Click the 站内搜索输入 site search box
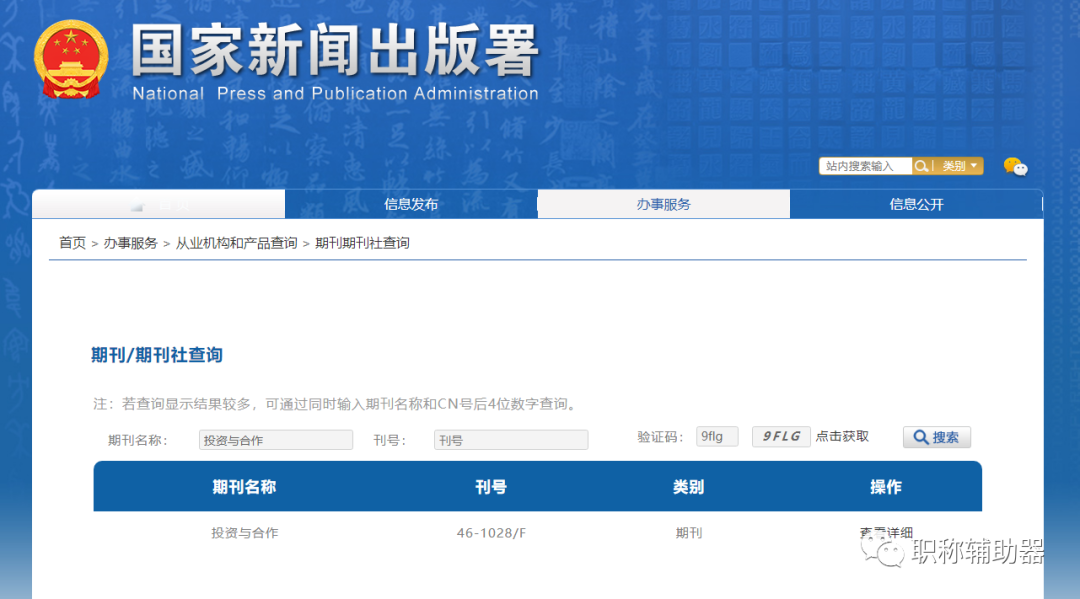Image resolution: width=1080 pixels, height=599 pixels. 864,166
